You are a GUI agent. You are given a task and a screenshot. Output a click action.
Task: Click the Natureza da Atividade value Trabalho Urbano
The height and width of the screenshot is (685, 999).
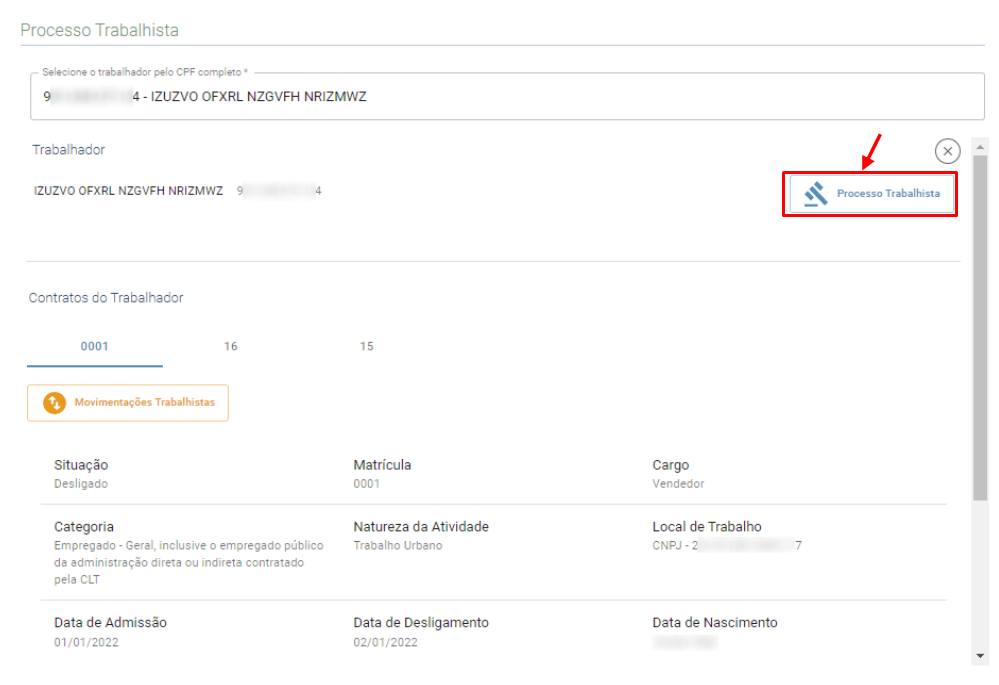coord(397,546)
